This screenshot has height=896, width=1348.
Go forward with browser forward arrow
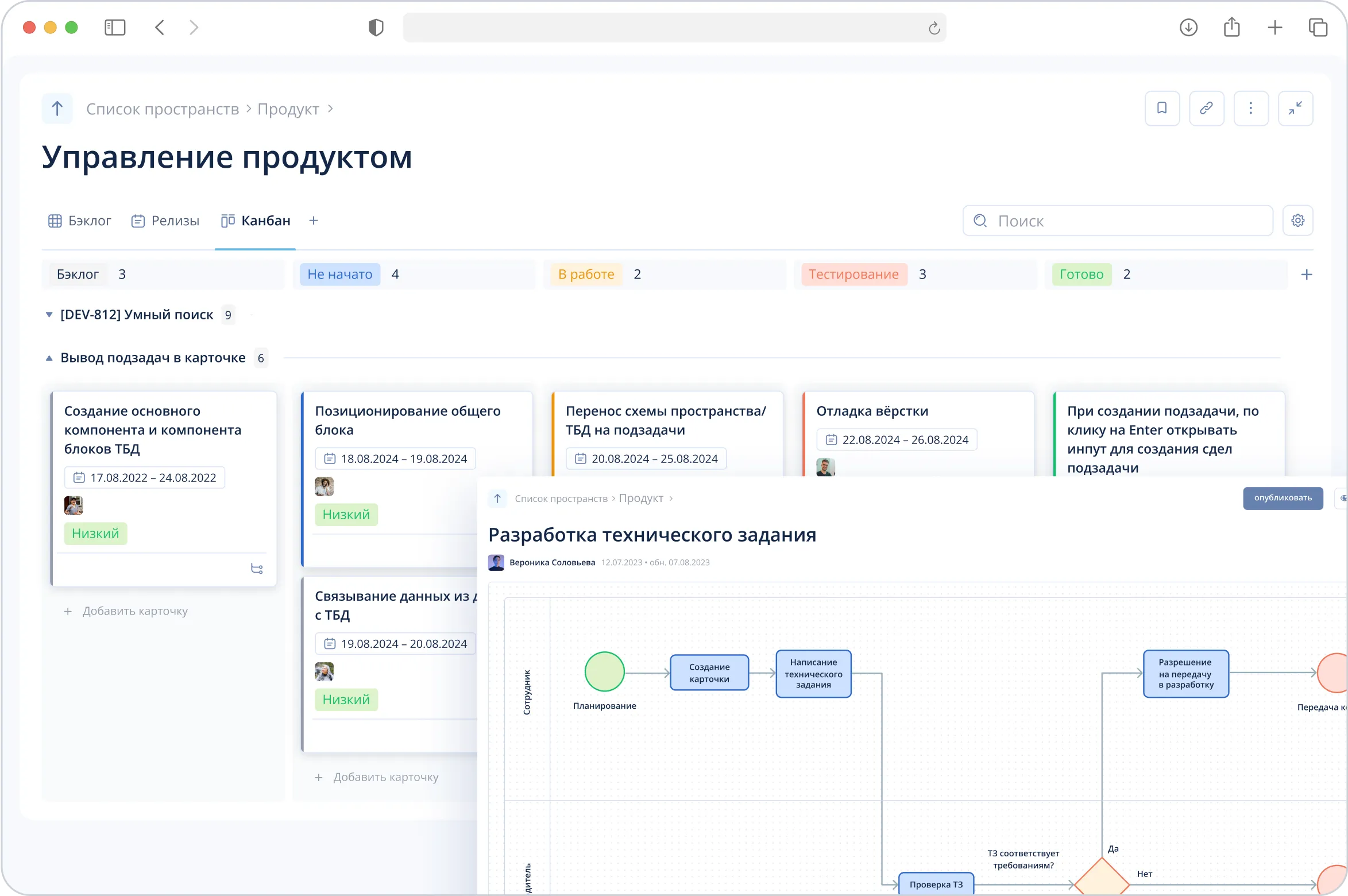[x=194, y=28]
